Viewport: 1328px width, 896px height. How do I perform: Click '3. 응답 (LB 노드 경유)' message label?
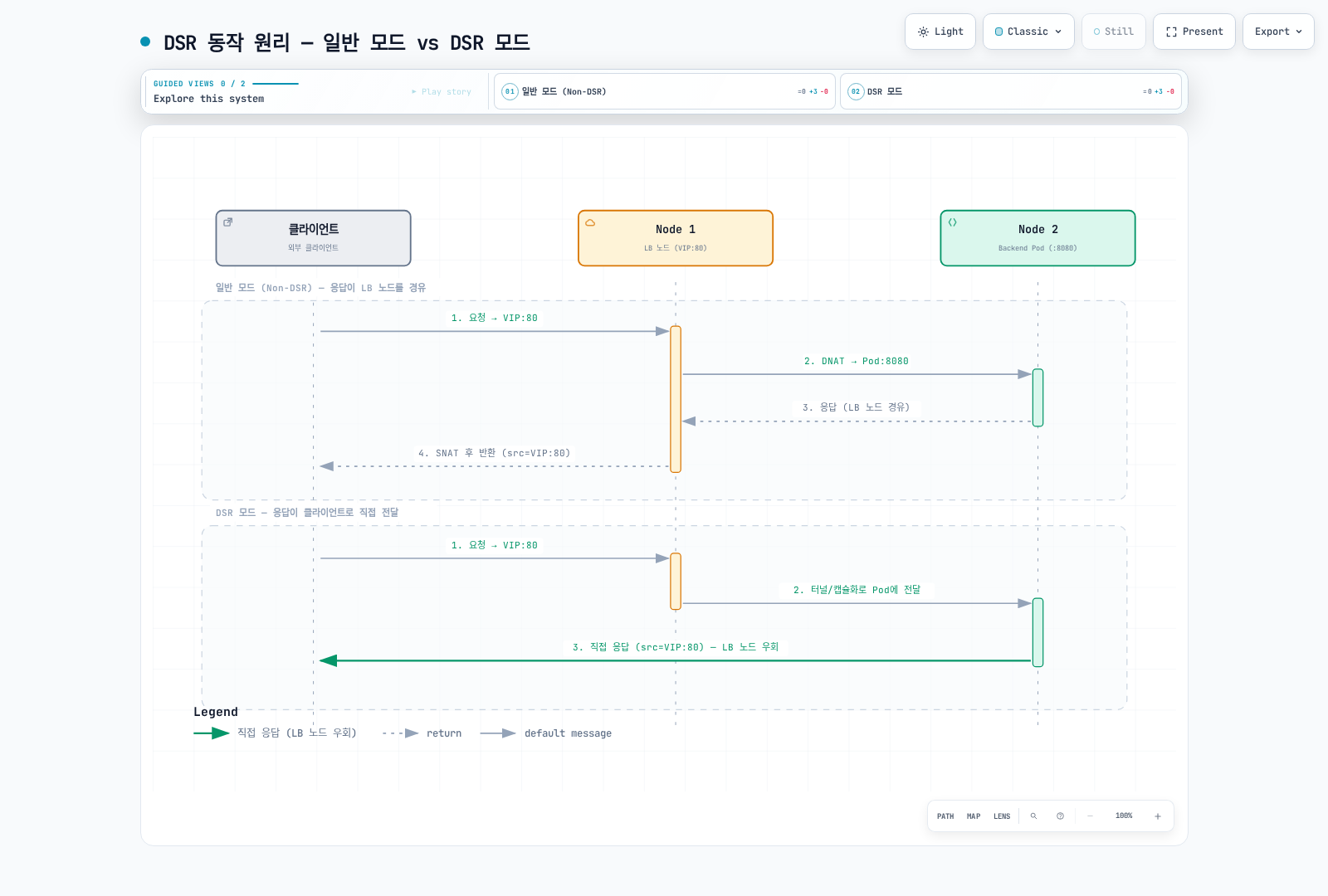coord(856,407)
